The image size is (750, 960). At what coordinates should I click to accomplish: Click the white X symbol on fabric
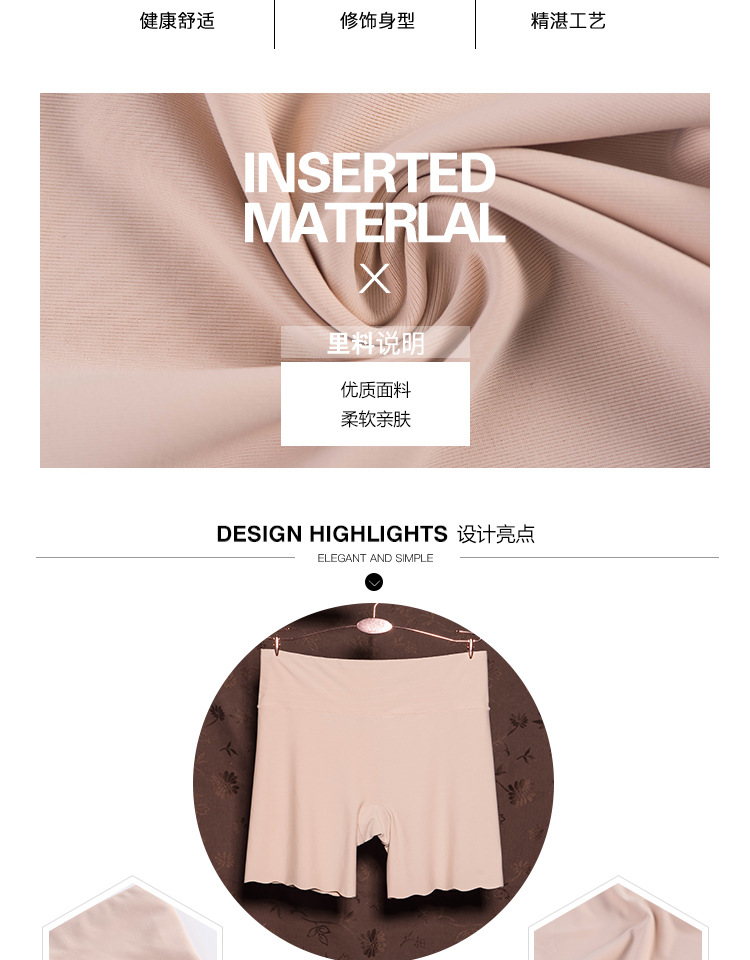coord(375,279)
